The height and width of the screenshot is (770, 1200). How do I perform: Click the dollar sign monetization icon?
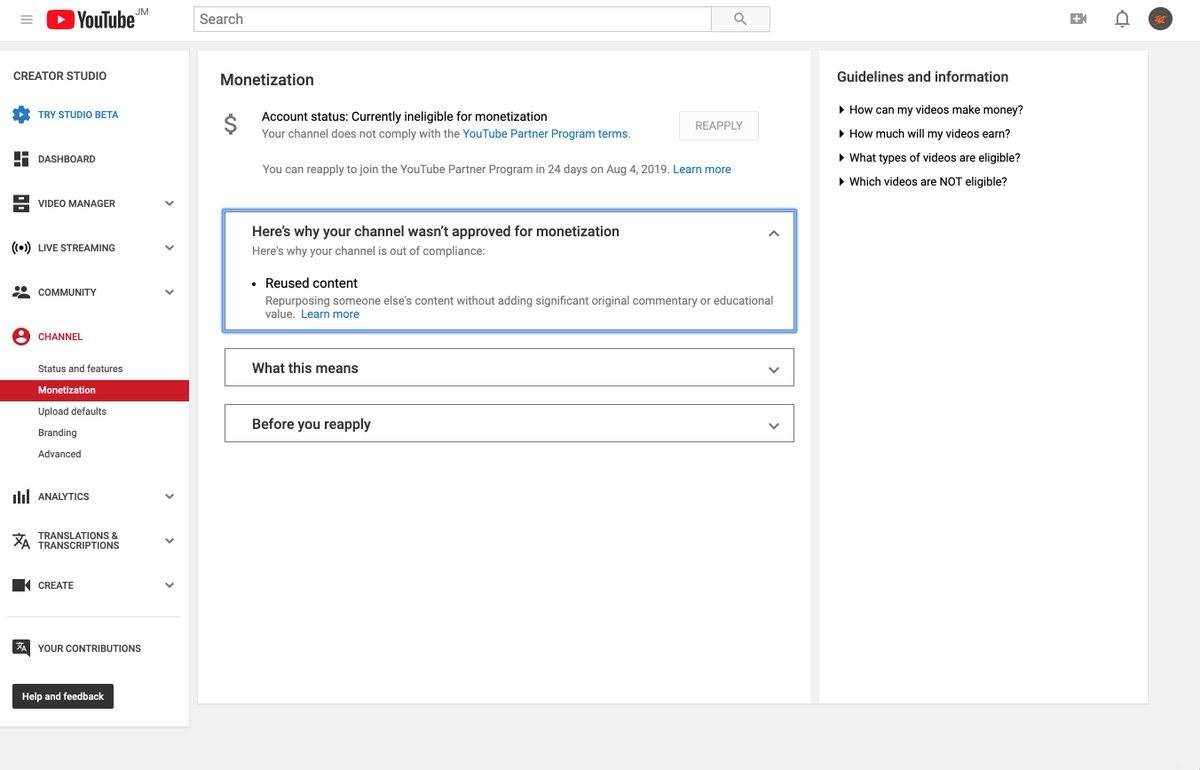(231, 124)
